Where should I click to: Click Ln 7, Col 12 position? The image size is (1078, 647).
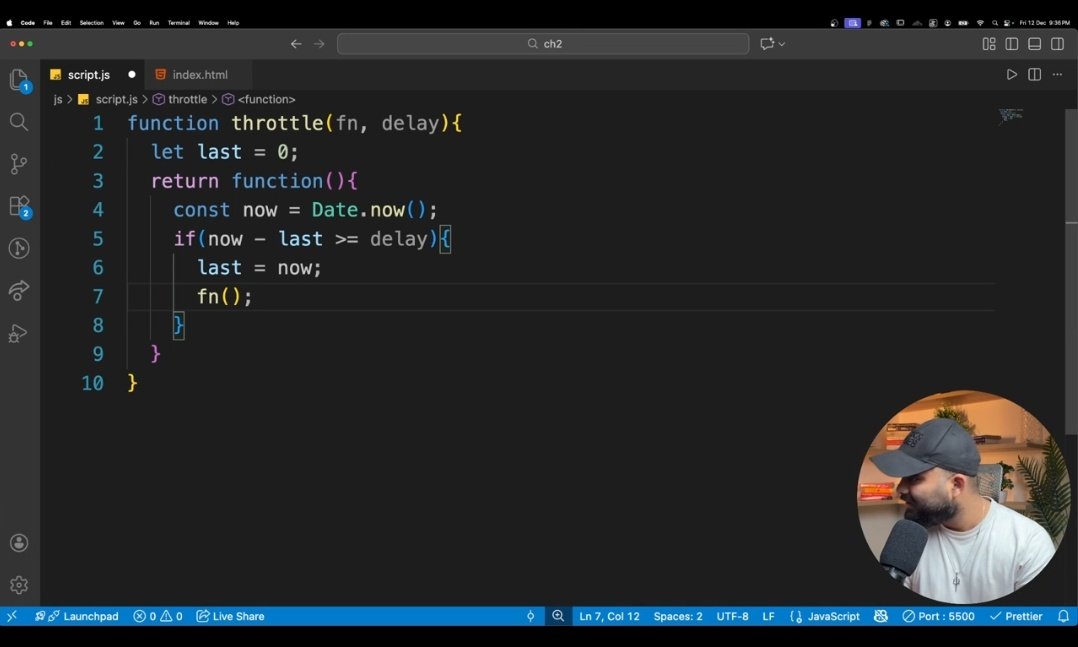click(609, 616)
